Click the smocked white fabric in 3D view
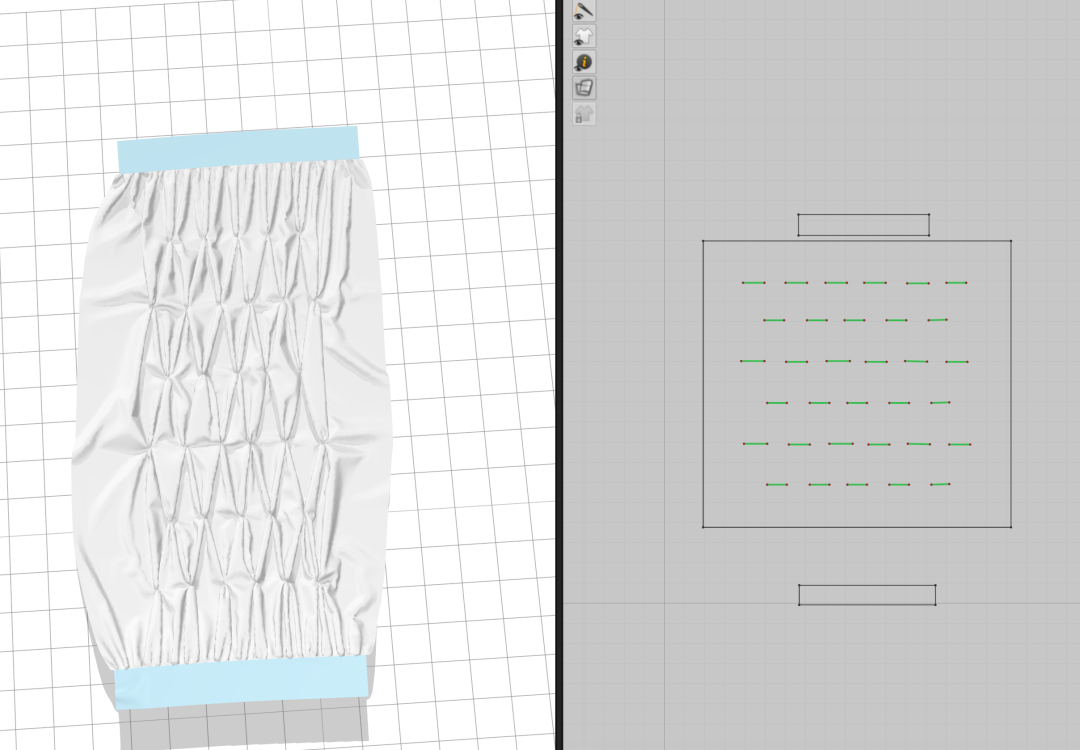The image size is (1080, 750). tap(233, 413)
